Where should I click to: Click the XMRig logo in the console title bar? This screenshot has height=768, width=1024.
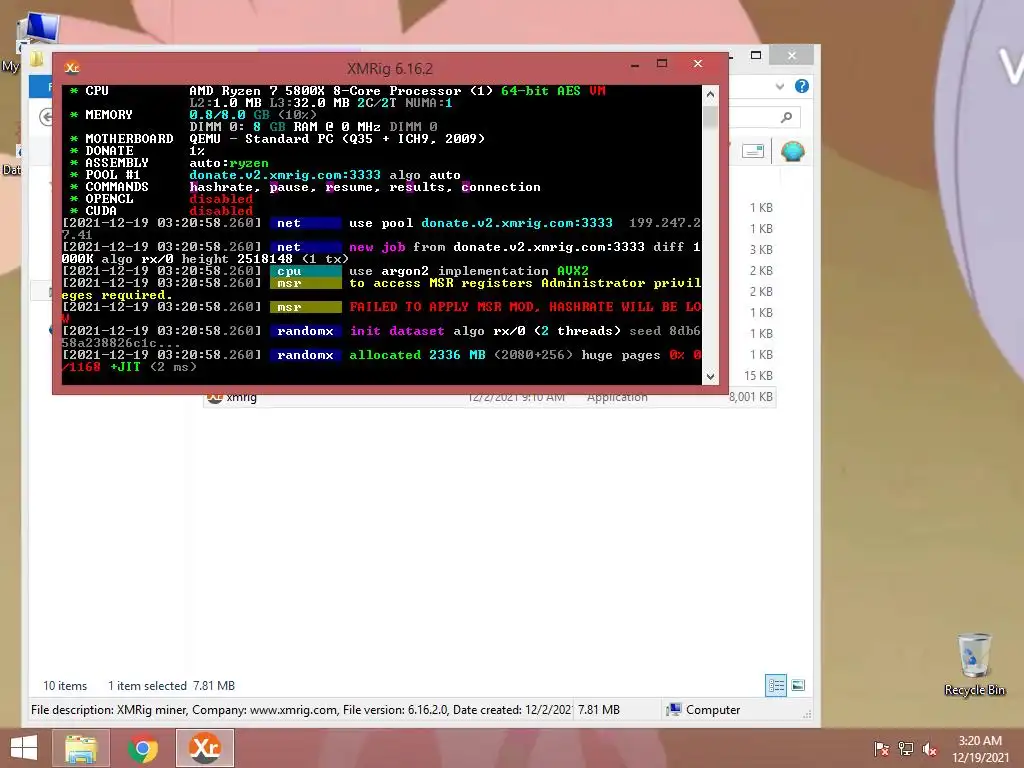72,67
